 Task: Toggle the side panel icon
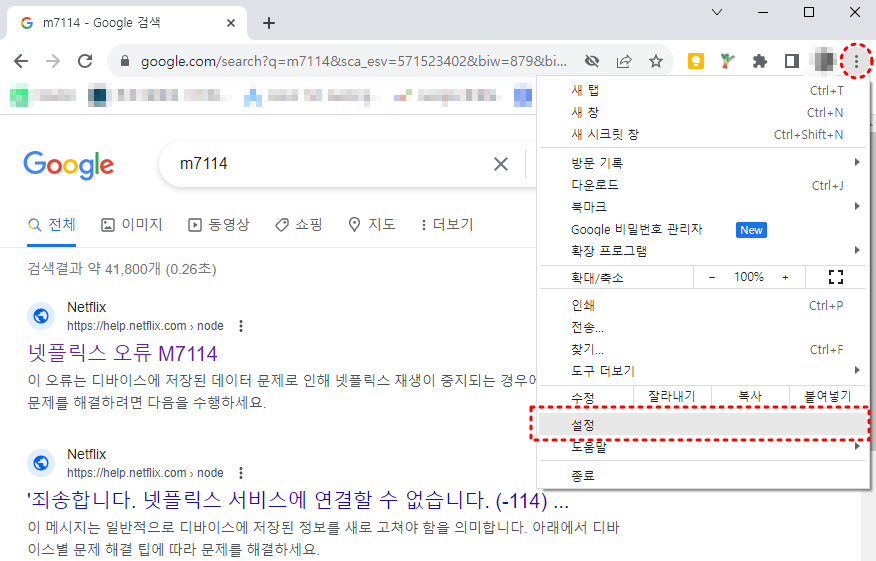tap(792, 61)
